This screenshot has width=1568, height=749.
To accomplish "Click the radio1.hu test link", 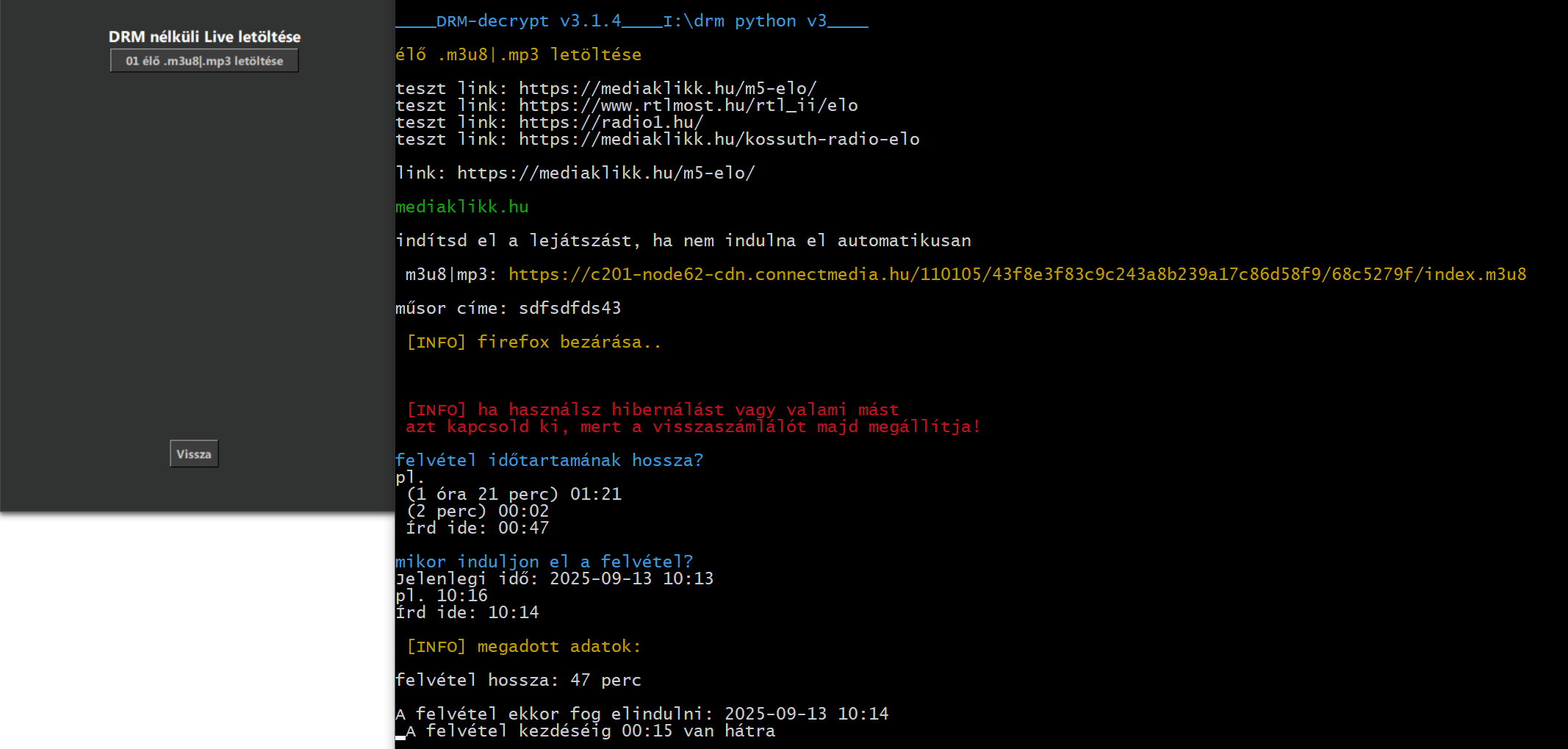I will [611, 122].
